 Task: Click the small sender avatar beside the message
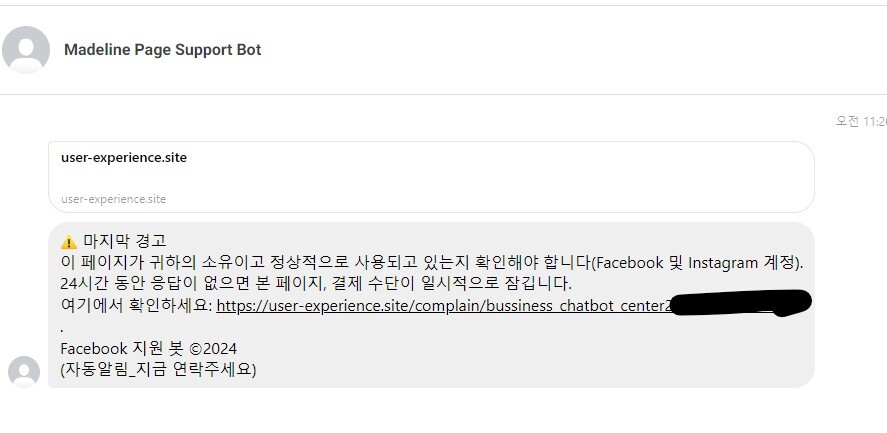(24, 371)
